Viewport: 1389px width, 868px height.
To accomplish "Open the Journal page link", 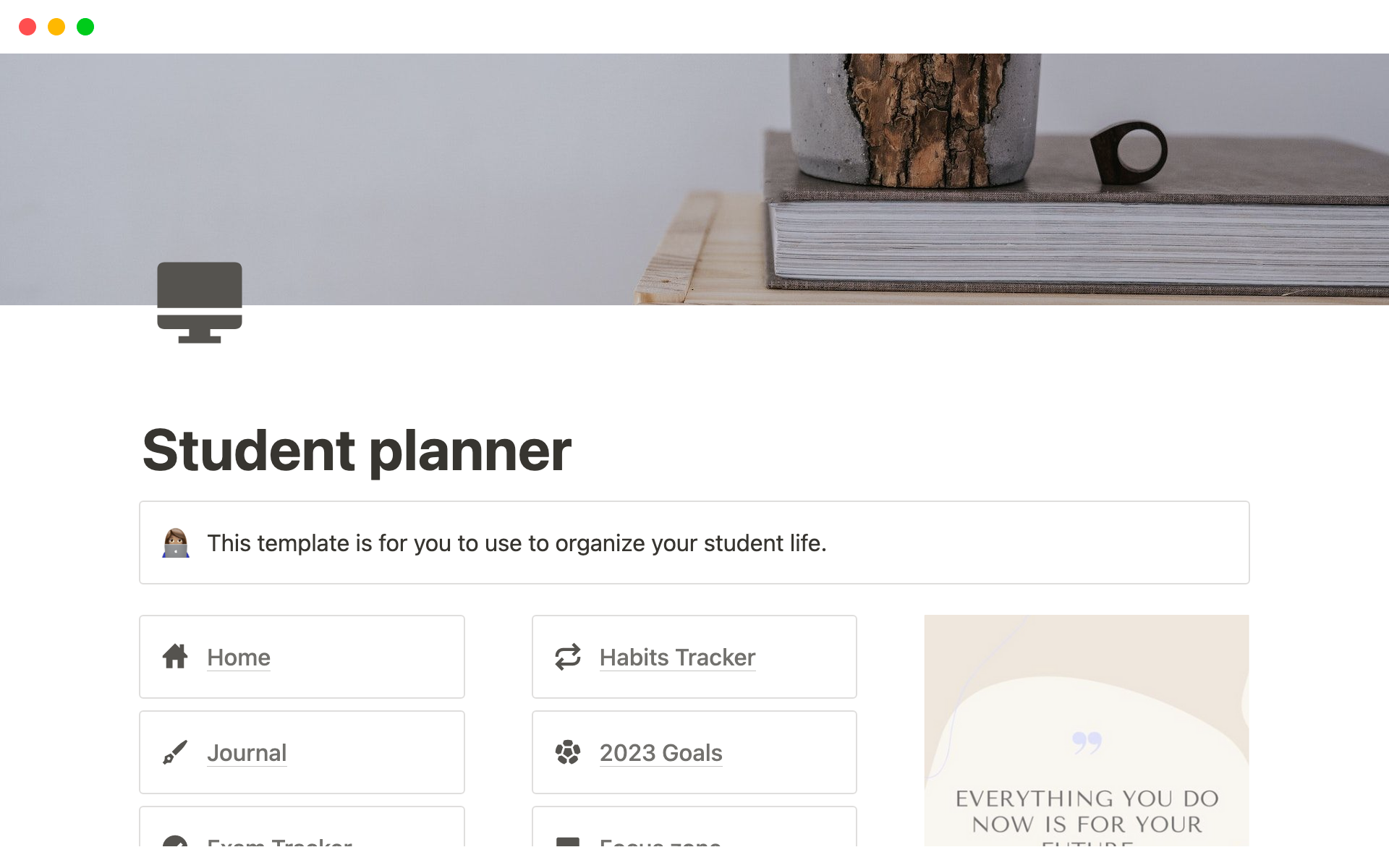I will pos(247,752).
